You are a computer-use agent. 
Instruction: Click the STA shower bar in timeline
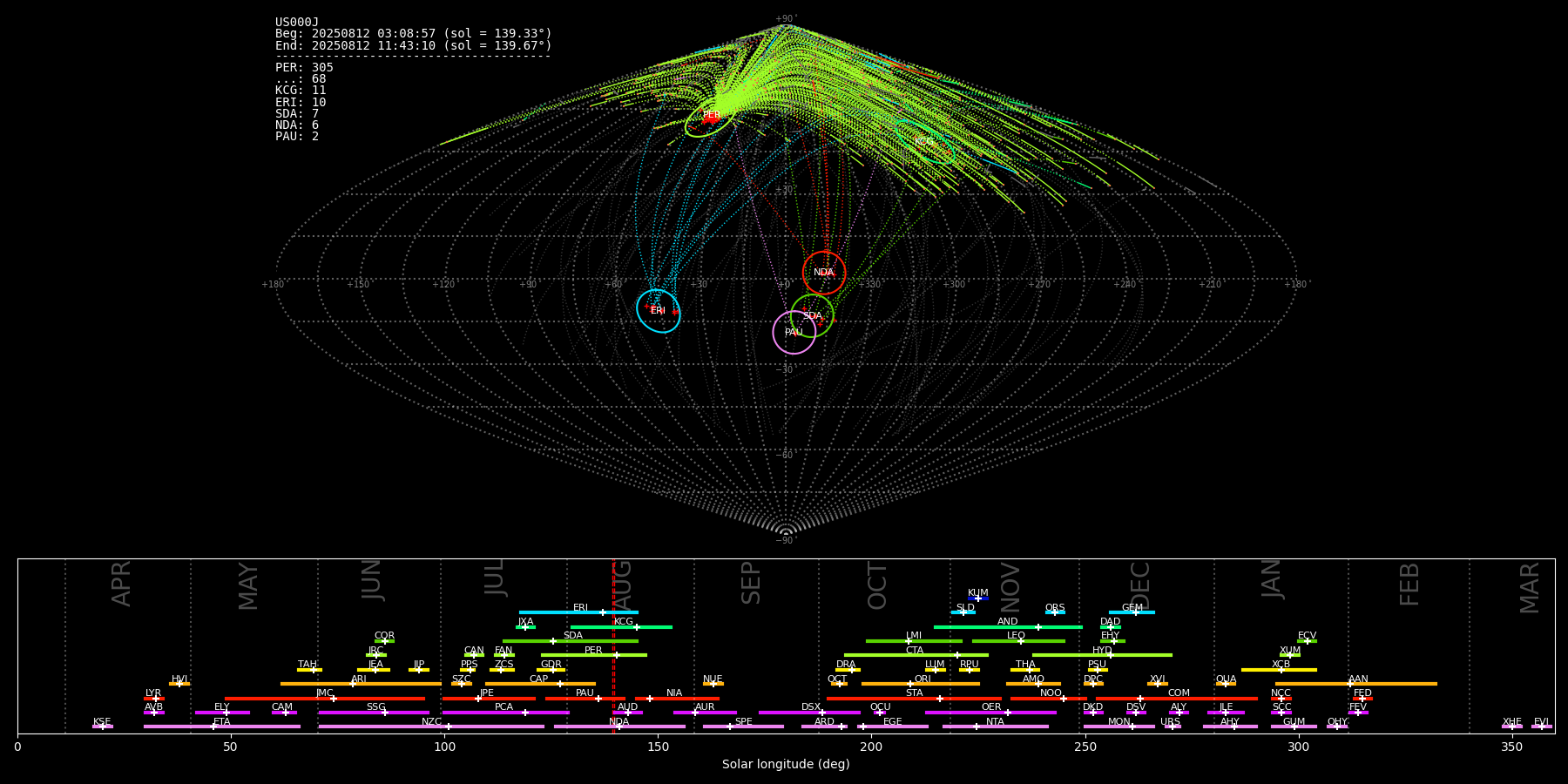click(914, 699)
